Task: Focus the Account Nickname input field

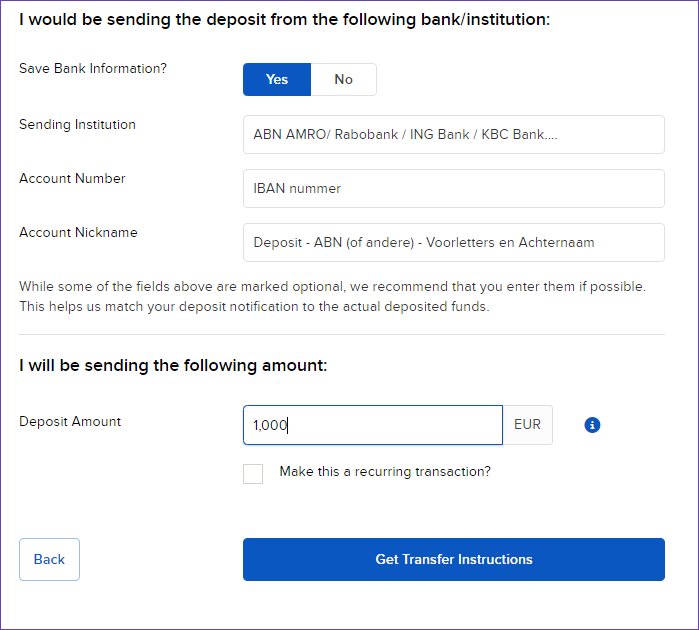Action: coord(454,243)
